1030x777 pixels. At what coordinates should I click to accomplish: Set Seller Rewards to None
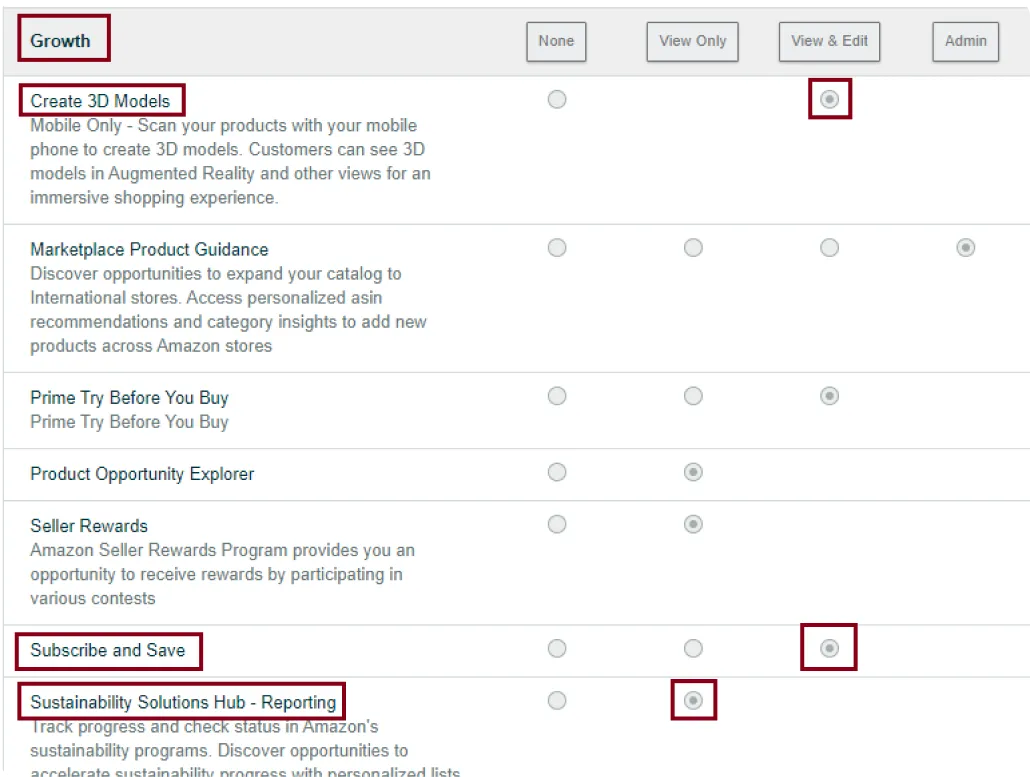(x=556, y=524)
